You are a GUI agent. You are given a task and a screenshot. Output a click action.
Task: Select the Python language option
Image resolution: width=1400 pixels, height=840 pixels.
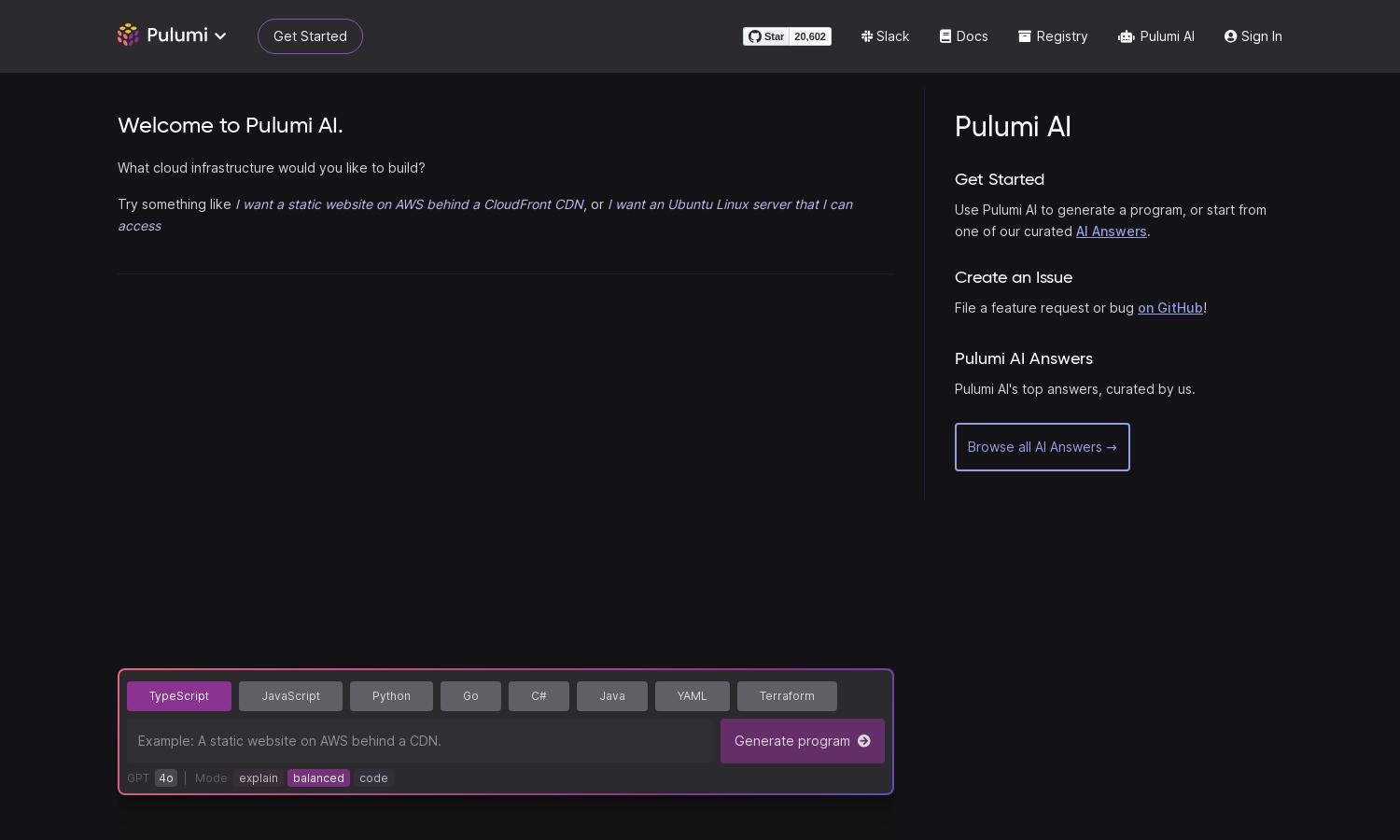tap(391, 696)
